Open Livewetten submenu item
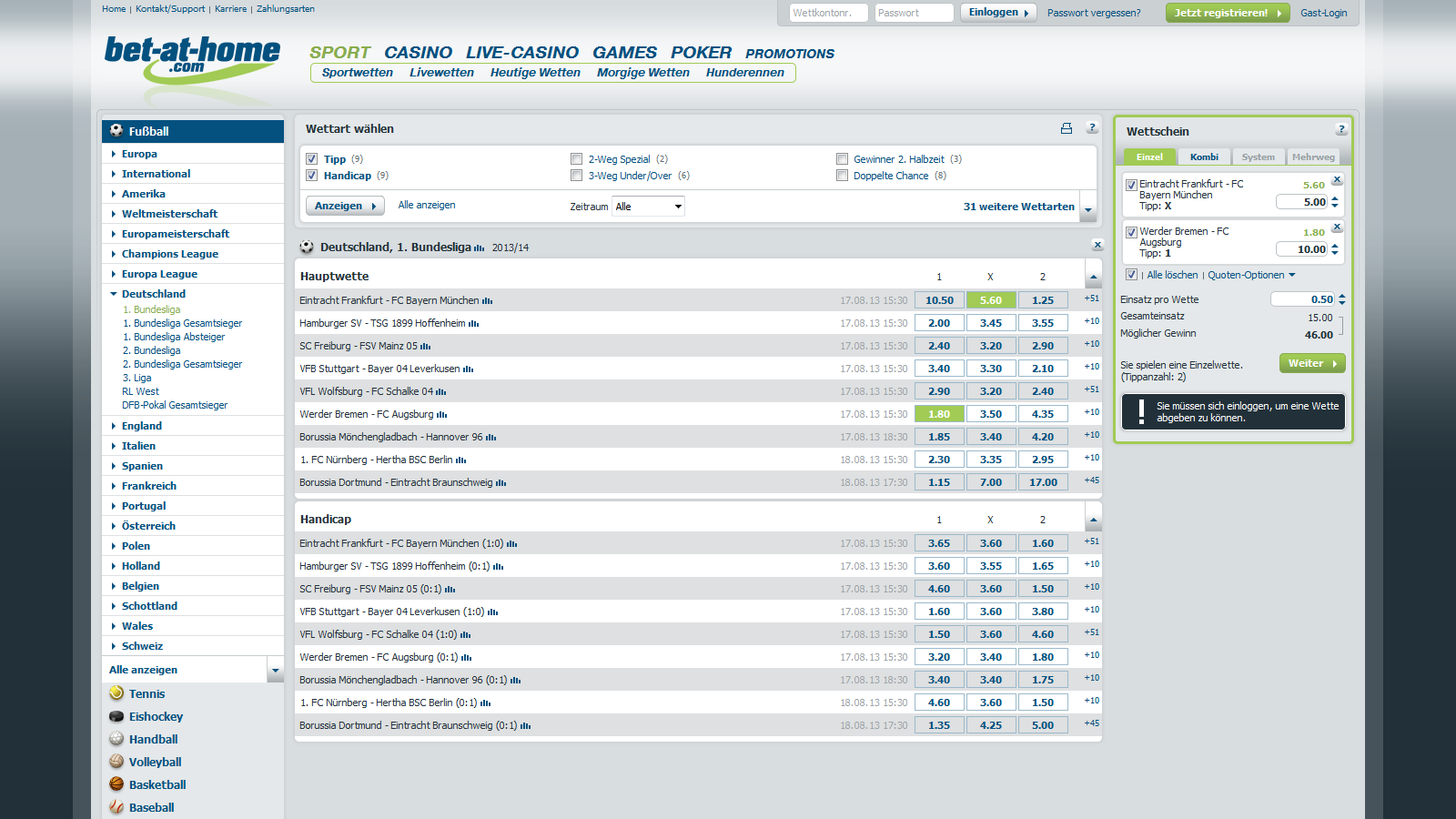Viewport: 1456px width, 819px height. pyautogui.click(x=441, y=73)
